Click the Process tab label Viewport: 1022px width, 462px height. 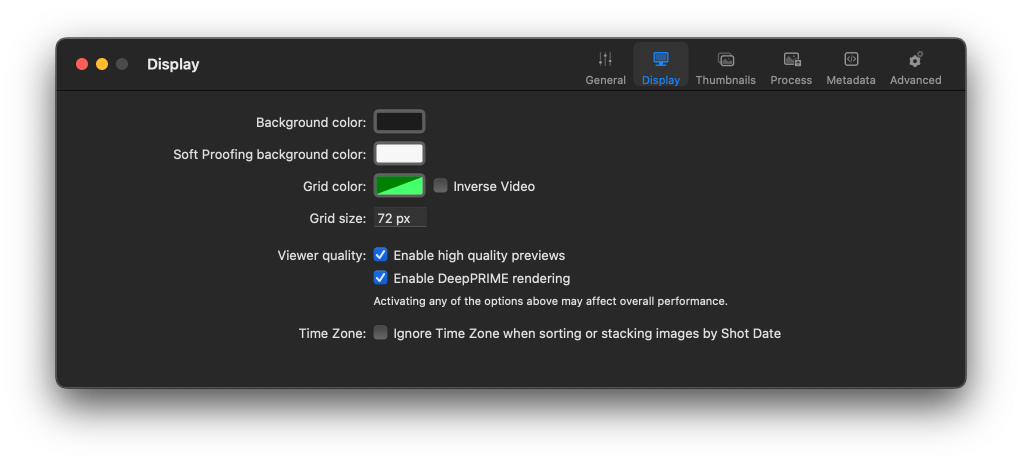tap(791, 80)
